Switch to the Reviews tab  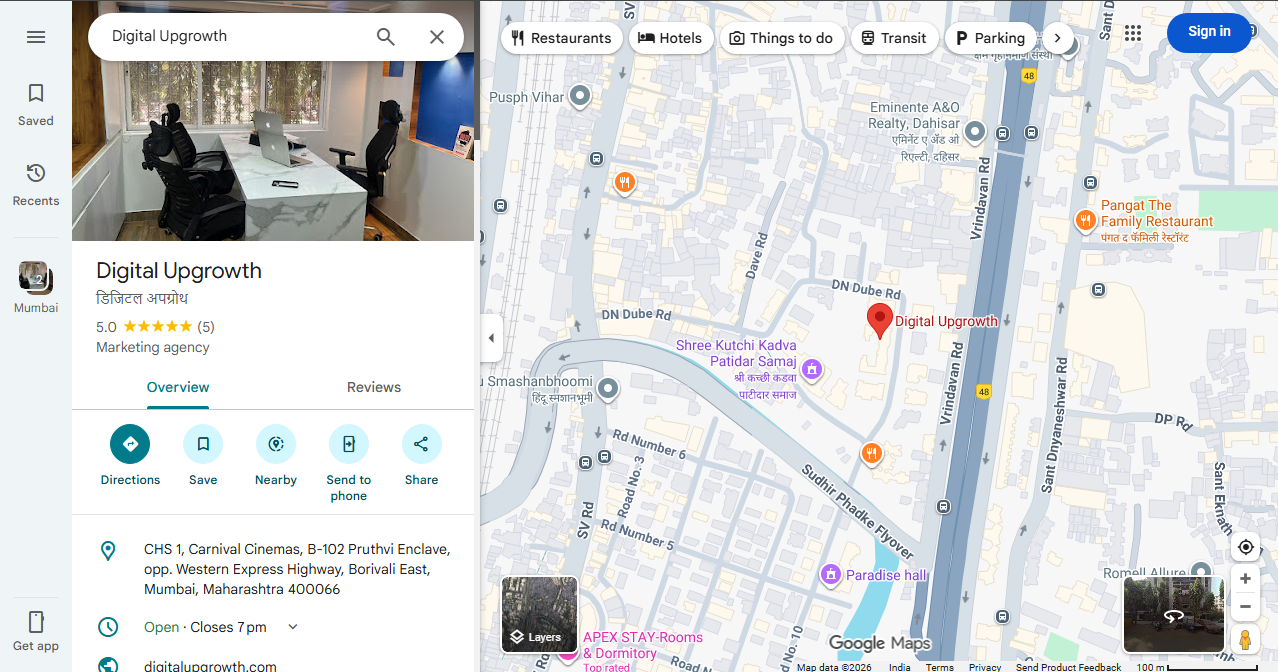click(373, 387)
